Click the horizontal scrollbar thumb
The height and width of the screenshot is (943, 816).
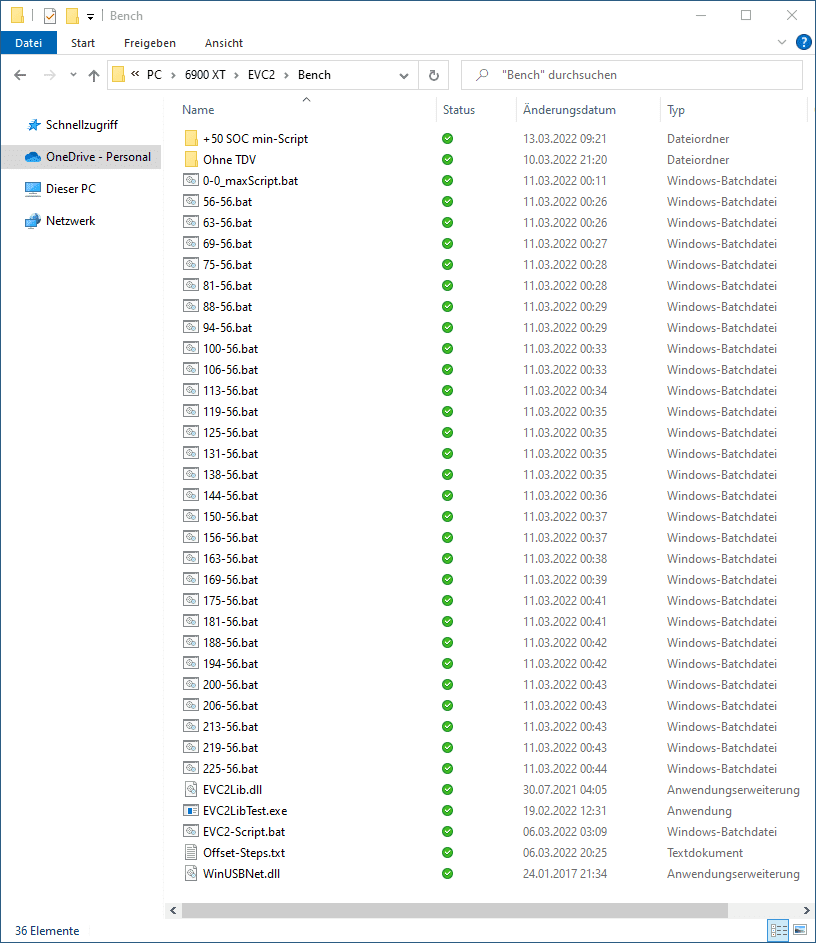(x=455, y=911)
